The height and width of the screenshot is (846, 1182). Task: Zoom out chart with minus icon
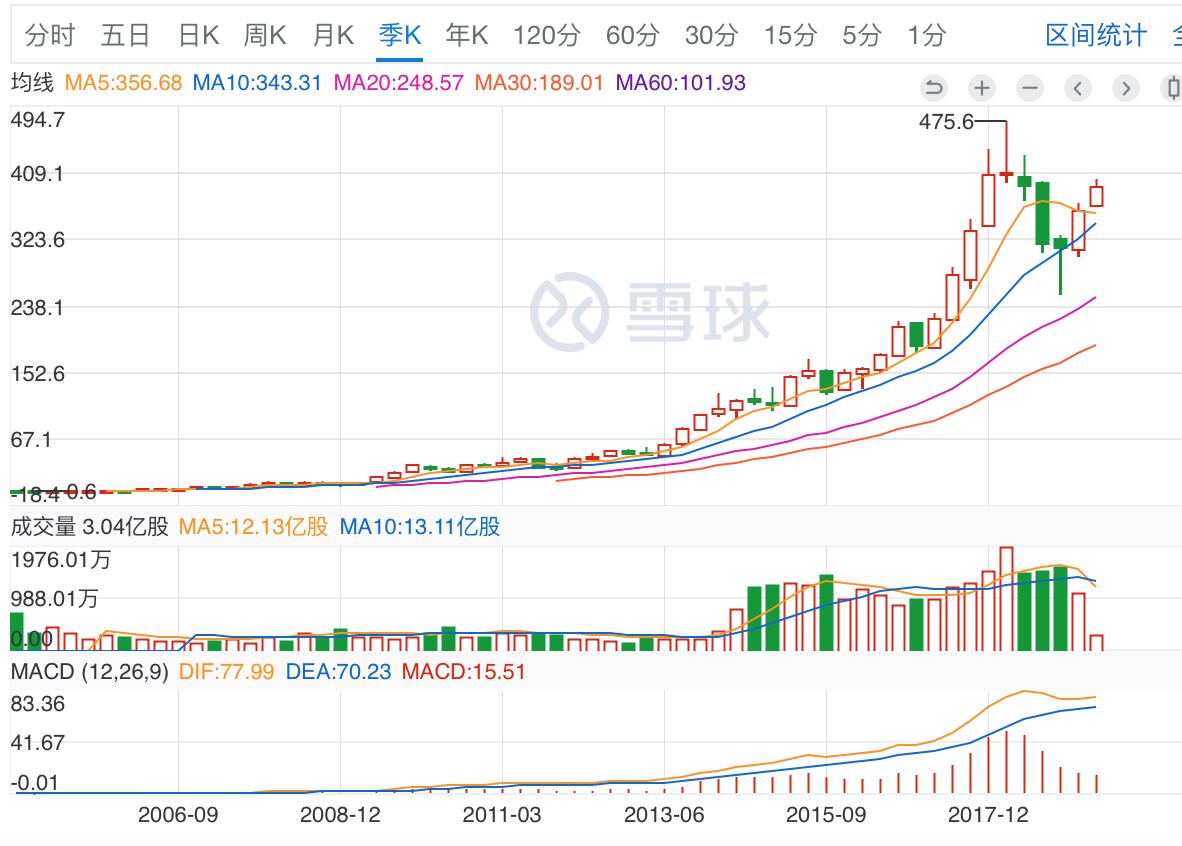click(1030, 88)
